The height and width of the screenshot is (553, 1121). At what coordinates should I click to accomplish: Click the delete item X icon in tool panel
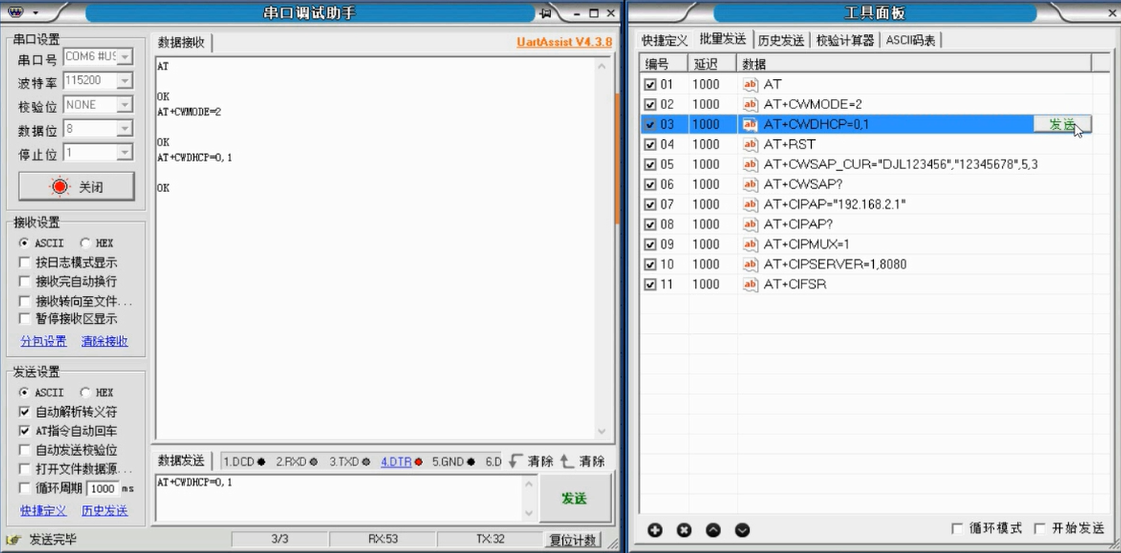(684, 530)
